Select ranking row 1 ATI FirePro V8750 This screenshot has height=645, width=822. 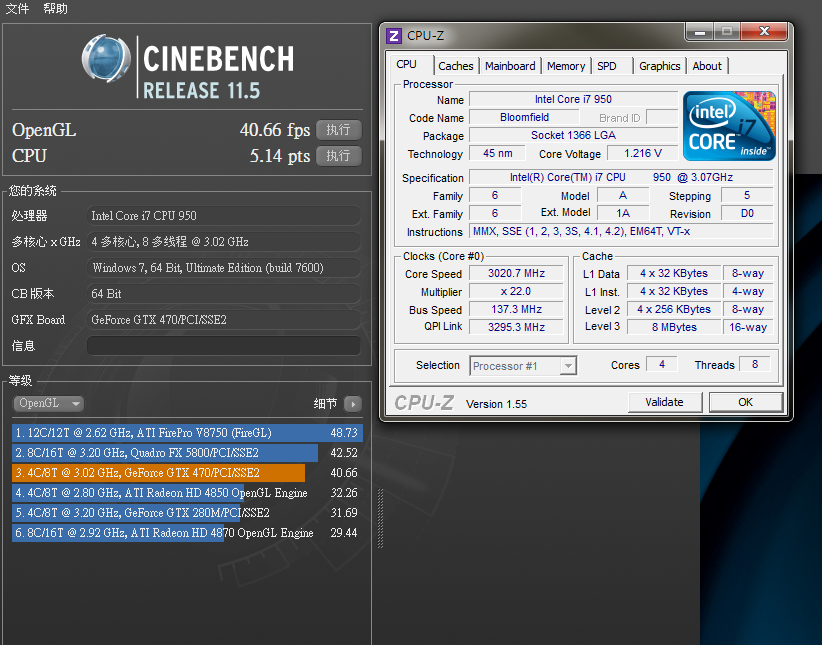coord(187,433)
